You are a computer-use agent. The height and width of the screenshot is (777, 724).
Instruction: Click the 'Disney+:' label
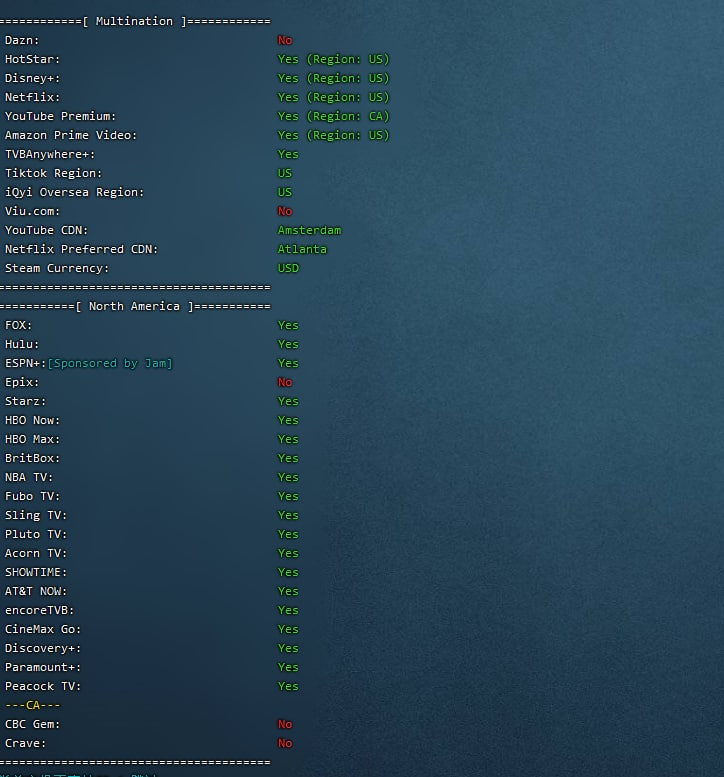click(32, 78)
